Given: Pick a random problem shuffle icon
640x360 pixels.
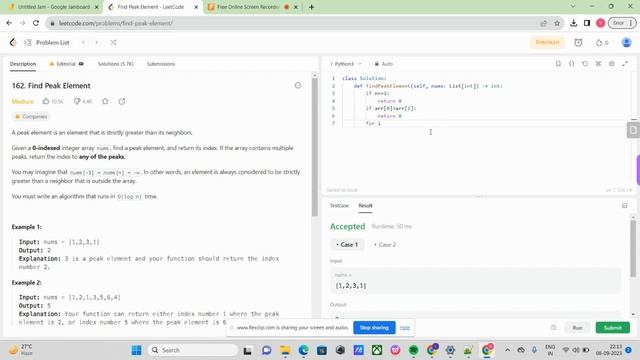Looking at the screenshot, I should coord(113,42).
